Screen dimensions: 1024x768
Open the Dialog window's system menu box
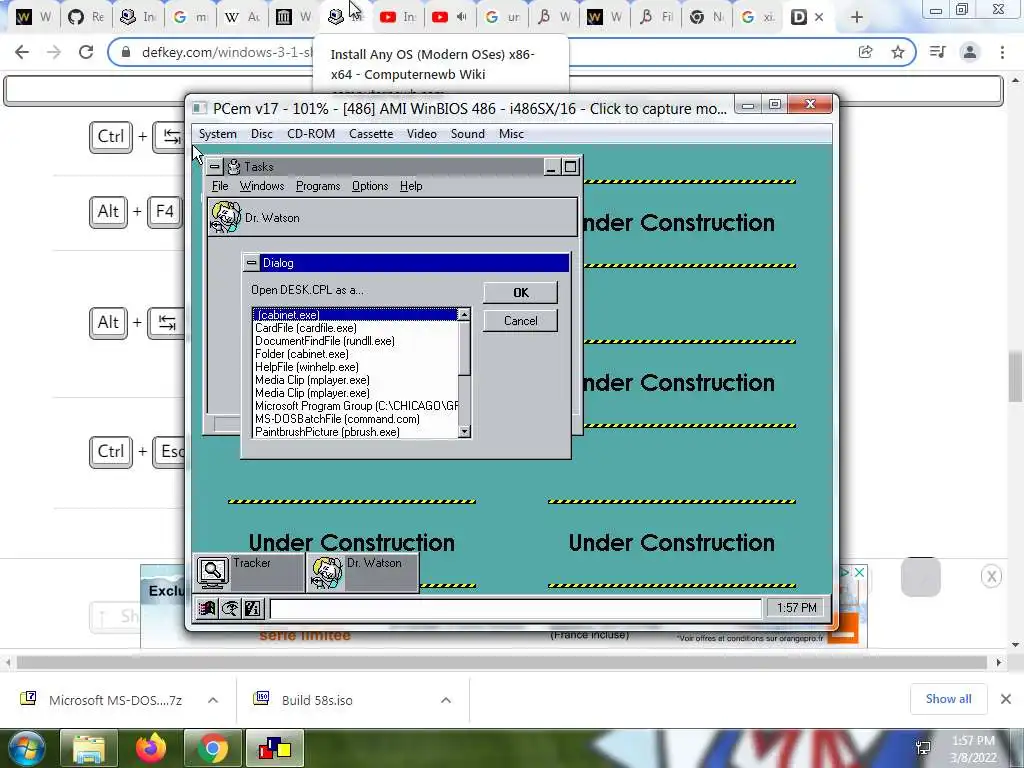point(251,263)
